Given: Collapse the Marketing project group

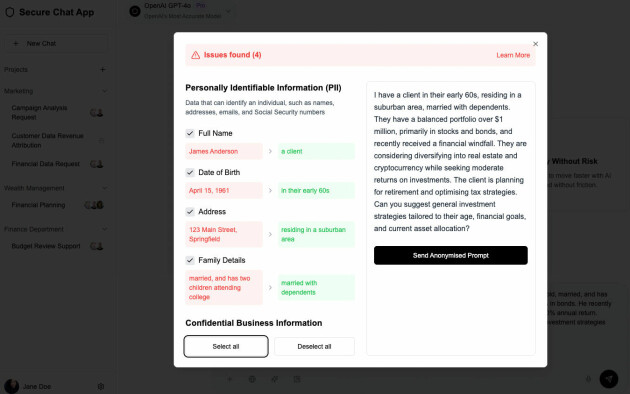Looking at the screenshot, I should 104,91.
